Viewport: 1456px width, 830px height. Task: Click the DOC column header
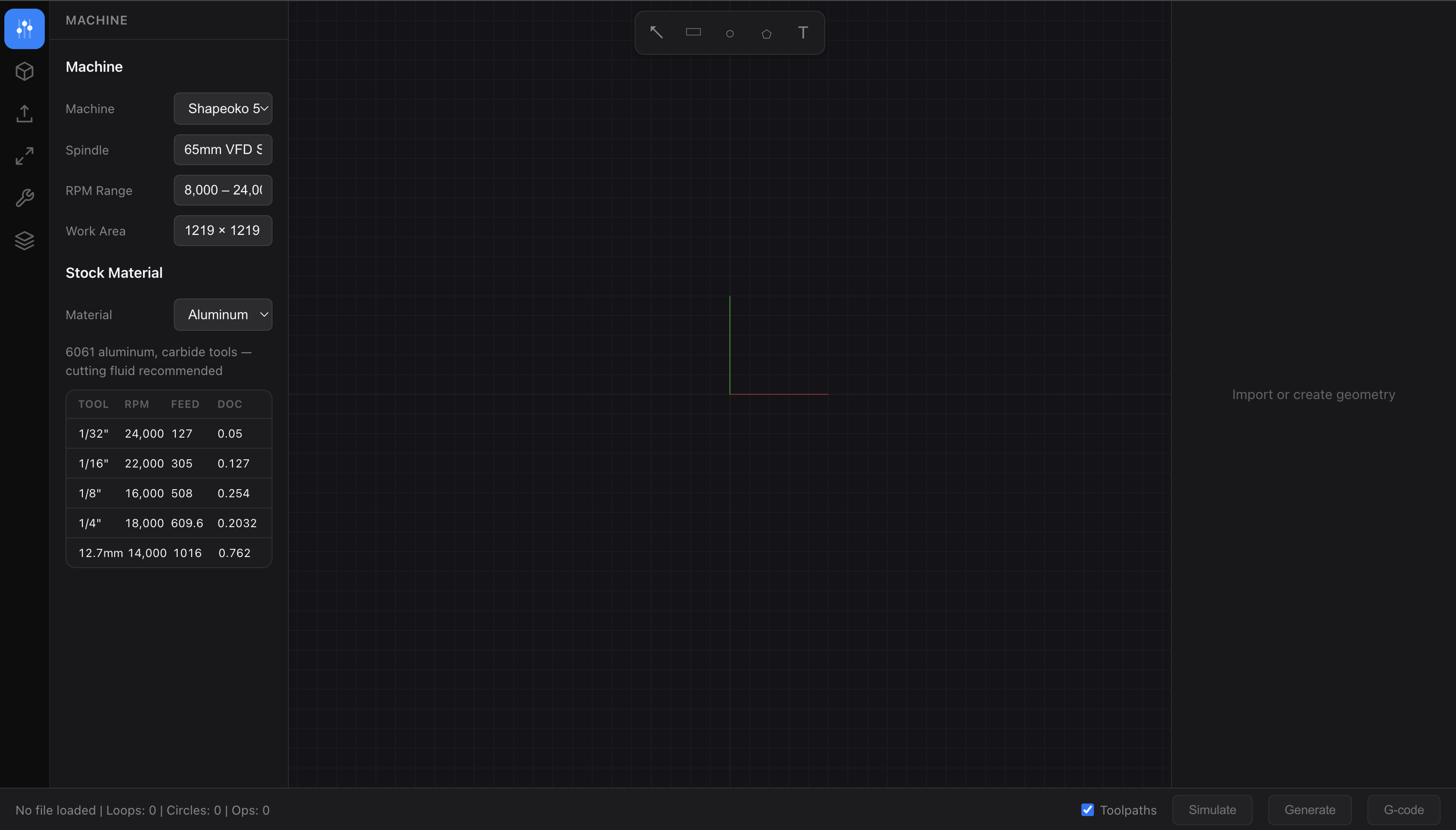230,404
